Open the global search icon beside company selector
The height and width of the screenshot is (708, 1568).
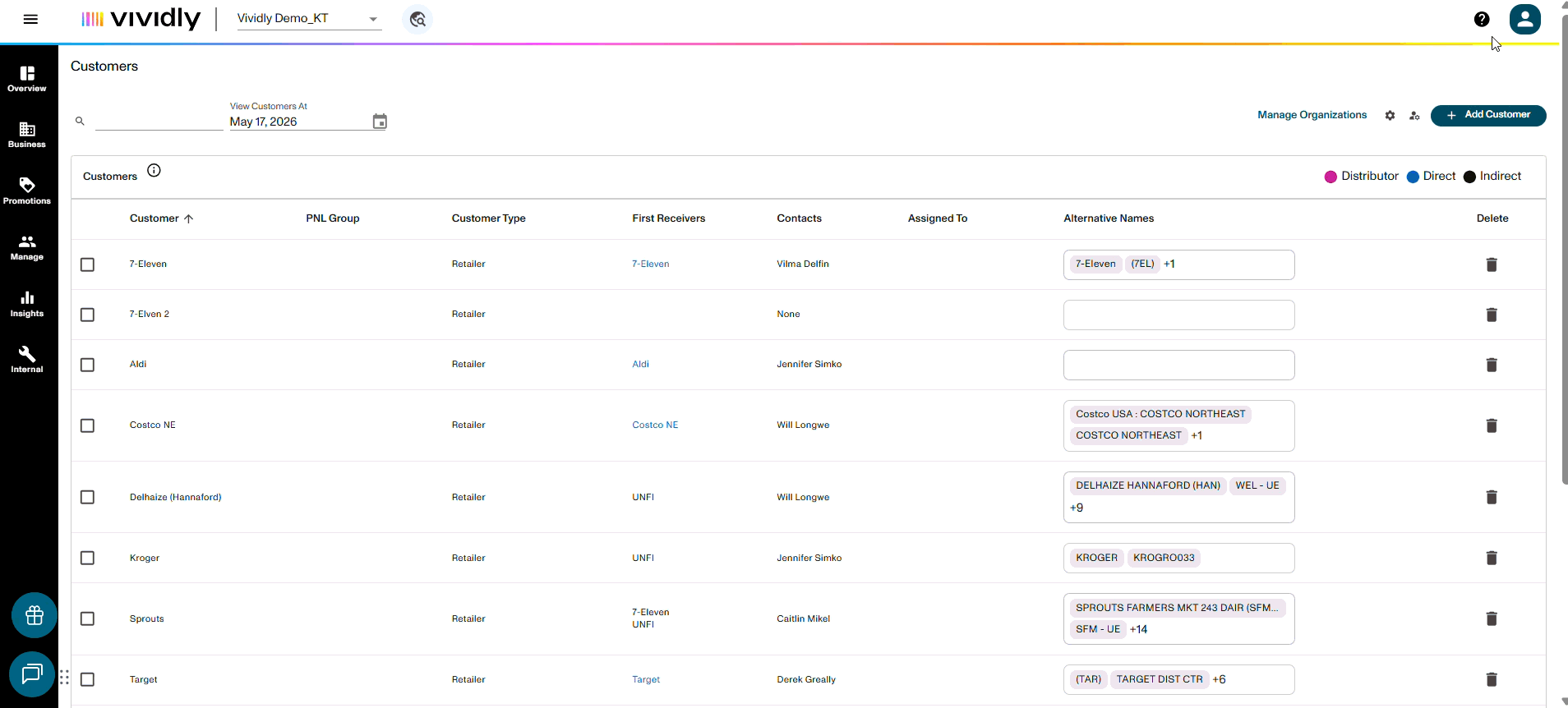point(417,19)
